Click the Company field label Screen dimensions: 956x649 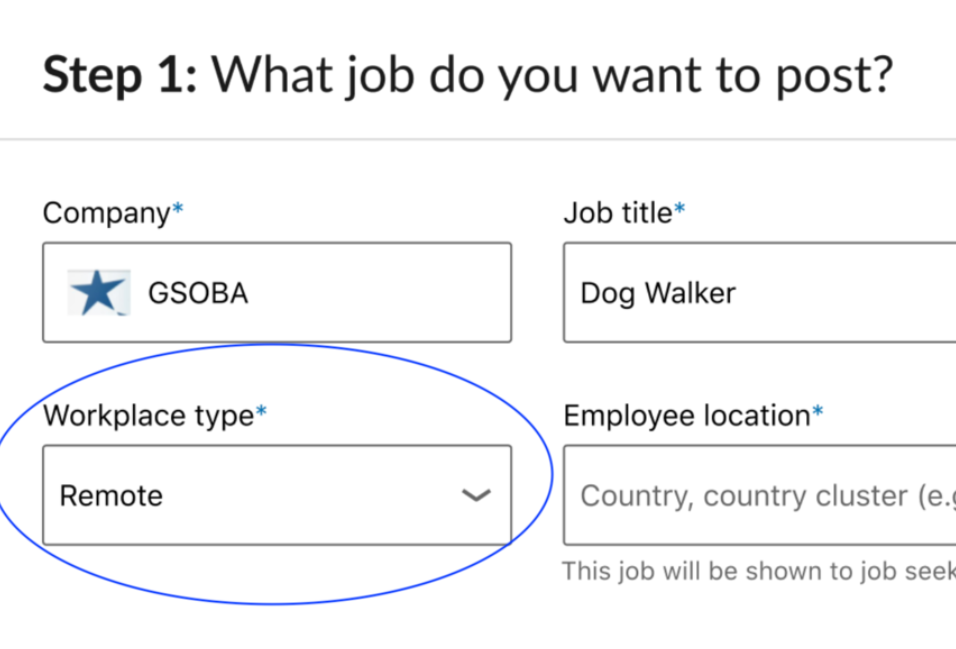pos(107,213)
